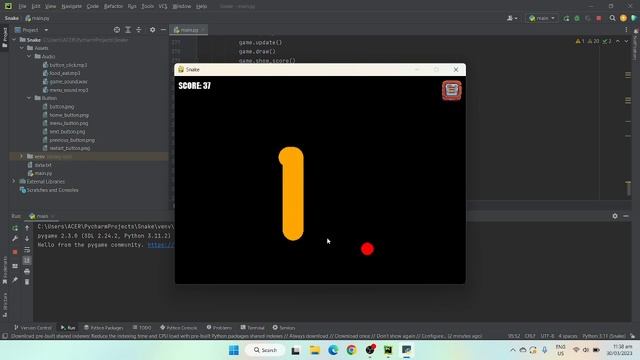Click the warnings inspection indicator in editor
Viewport: 640px width, 360px height.
[593, 41]
